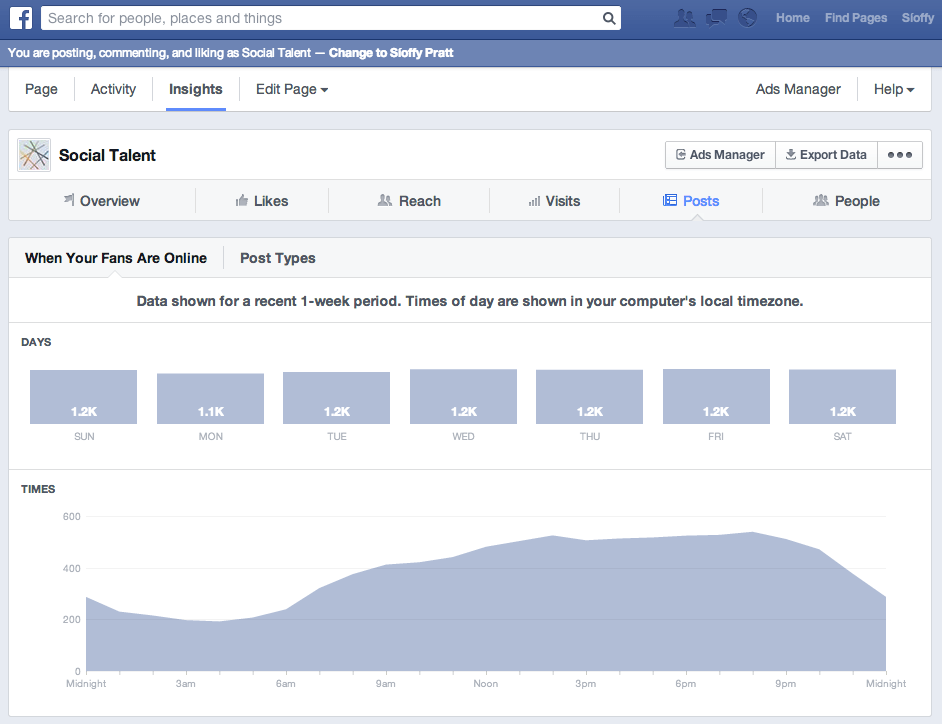The image size is (942, 724).
Task: Select the THU day bar
Action: (589, 397)
